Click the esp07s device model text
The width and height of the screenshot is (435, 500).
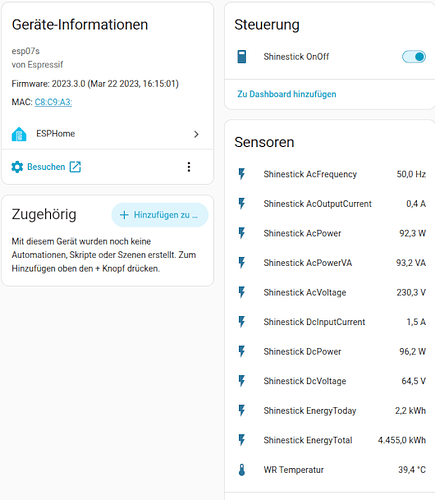pyautogui.click(x=25, y=51)
